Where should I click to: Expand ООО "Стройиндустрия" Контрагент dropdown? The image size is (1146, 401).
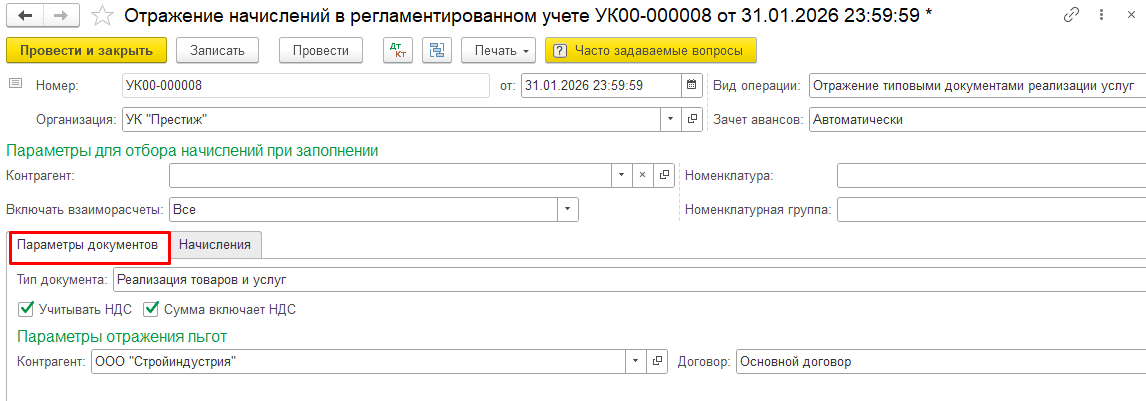point(635,361)
